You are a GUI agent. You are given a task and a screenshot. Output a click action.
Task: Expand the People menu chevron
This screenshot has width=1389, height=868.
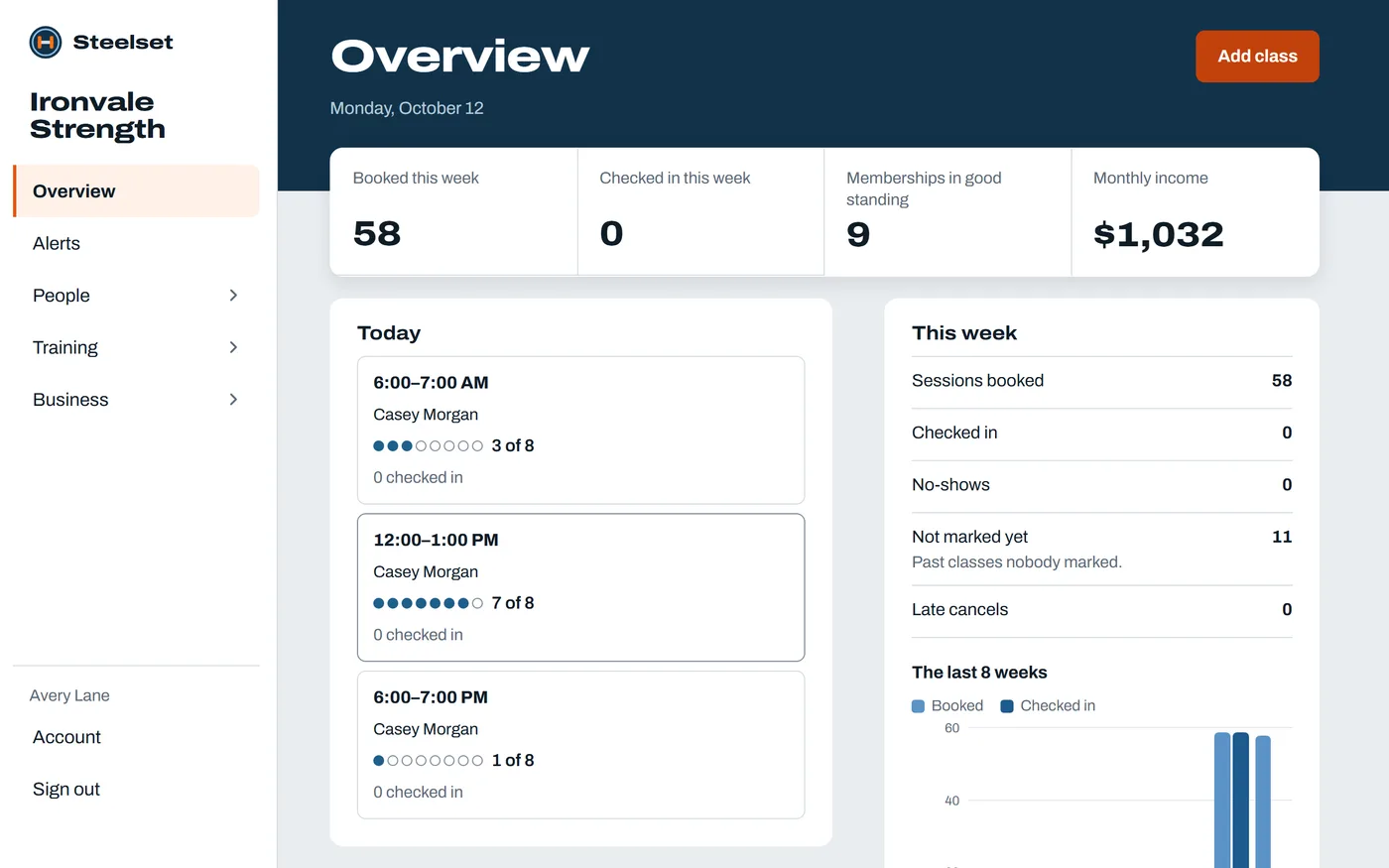click(x=233, y=296)
